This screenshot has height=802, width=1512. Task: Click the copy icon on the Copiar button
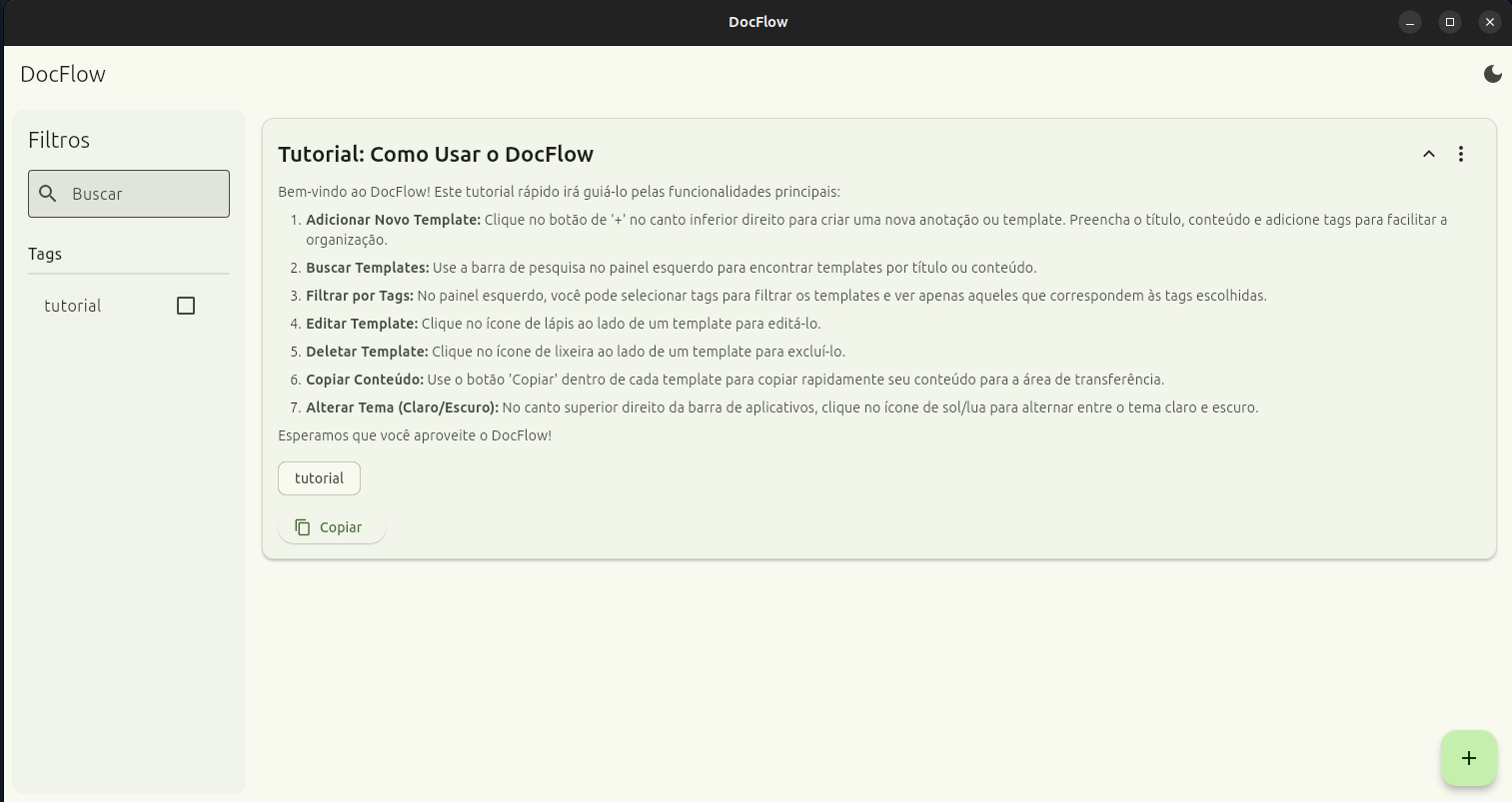click(x=303, y=526)
